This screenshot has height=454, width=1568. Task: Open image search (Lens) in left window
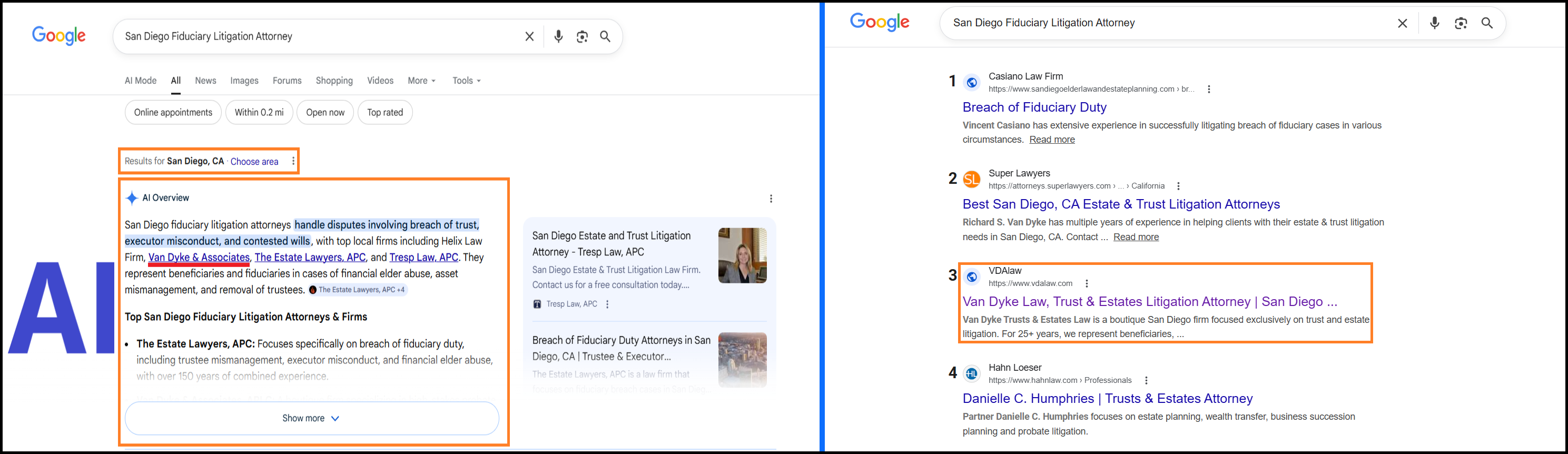coord(582,36)
